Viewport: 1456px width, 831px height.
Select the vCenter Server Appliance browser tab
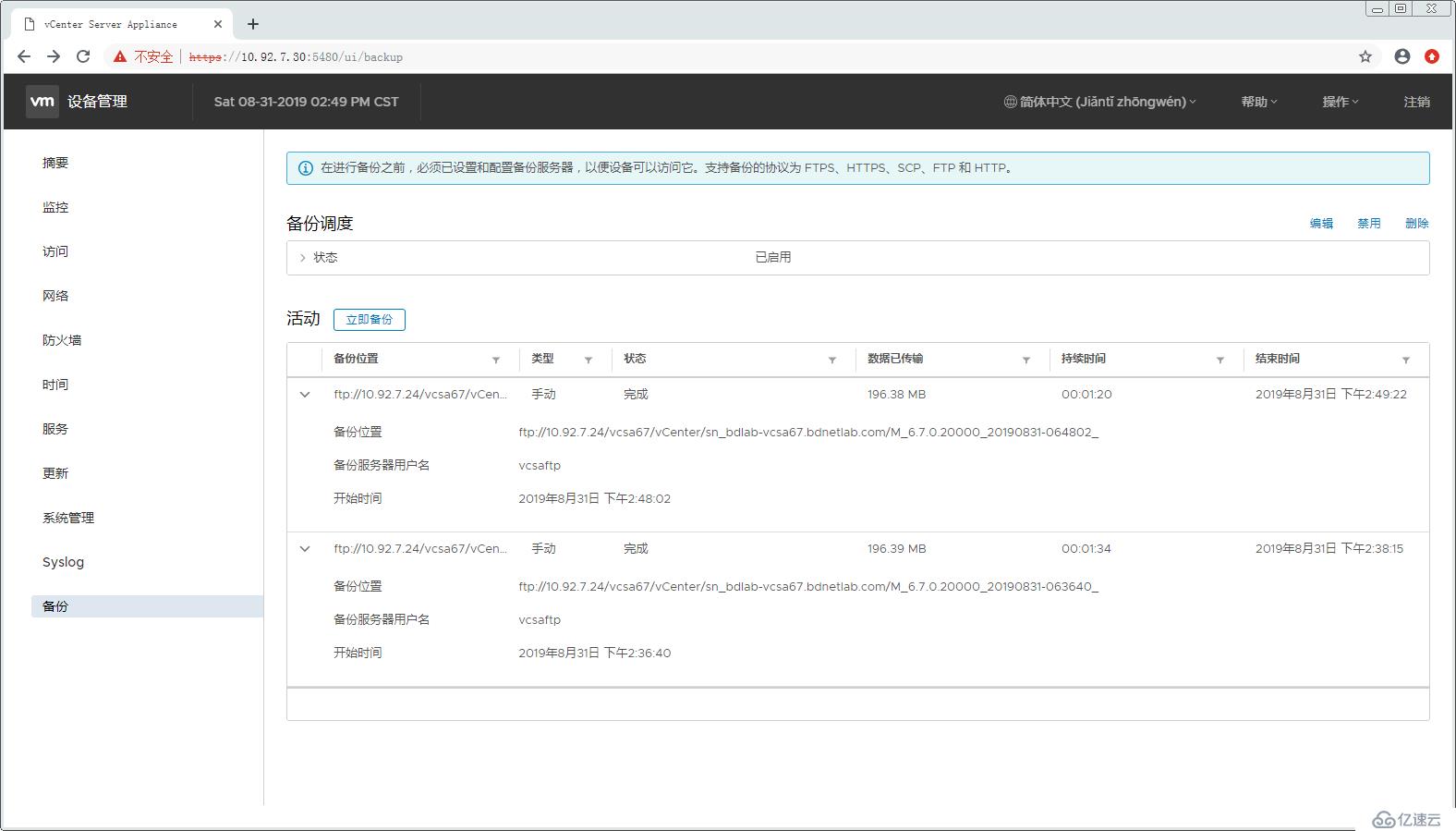click(120, 24)
